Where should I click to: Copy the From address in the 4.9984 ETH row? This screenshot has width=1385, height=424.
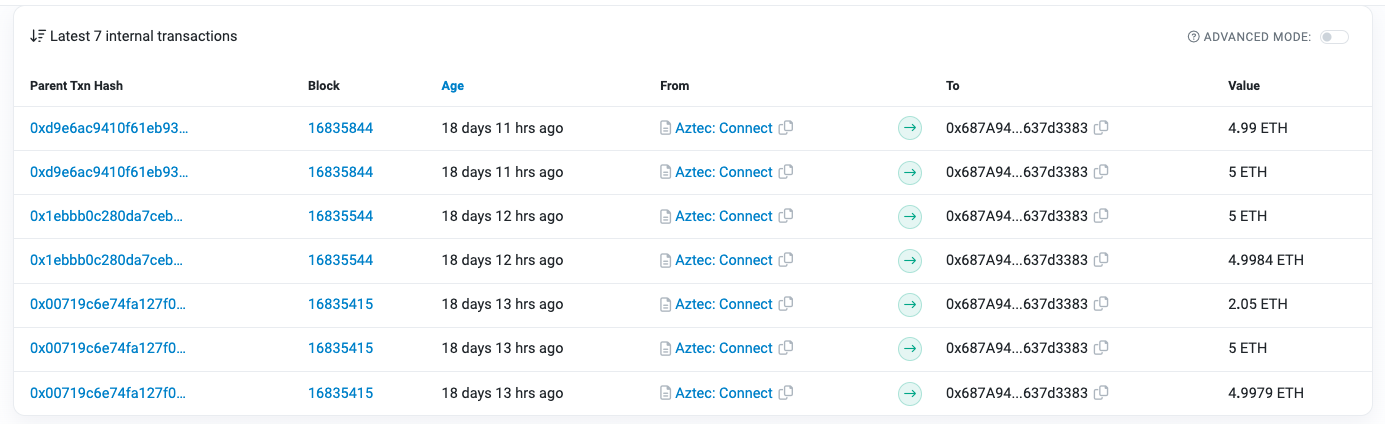click(x=786, y=260)
